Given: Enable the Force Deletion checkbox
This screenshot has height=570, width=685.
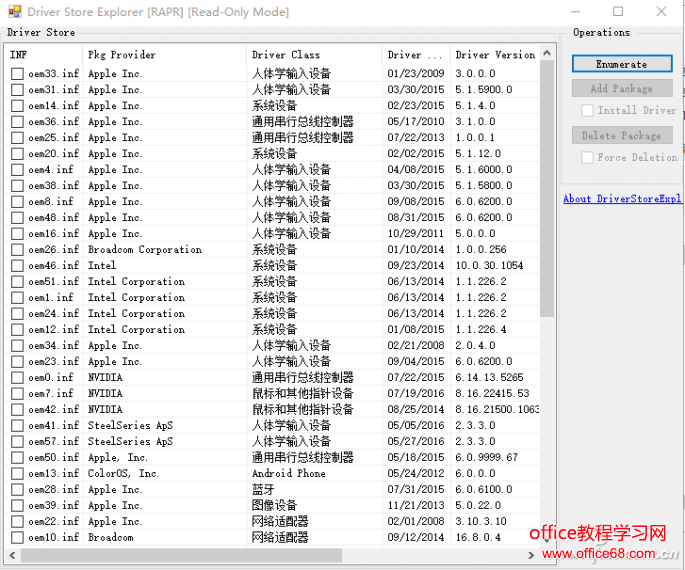Looking at the screenshot, I should (588, 158).
